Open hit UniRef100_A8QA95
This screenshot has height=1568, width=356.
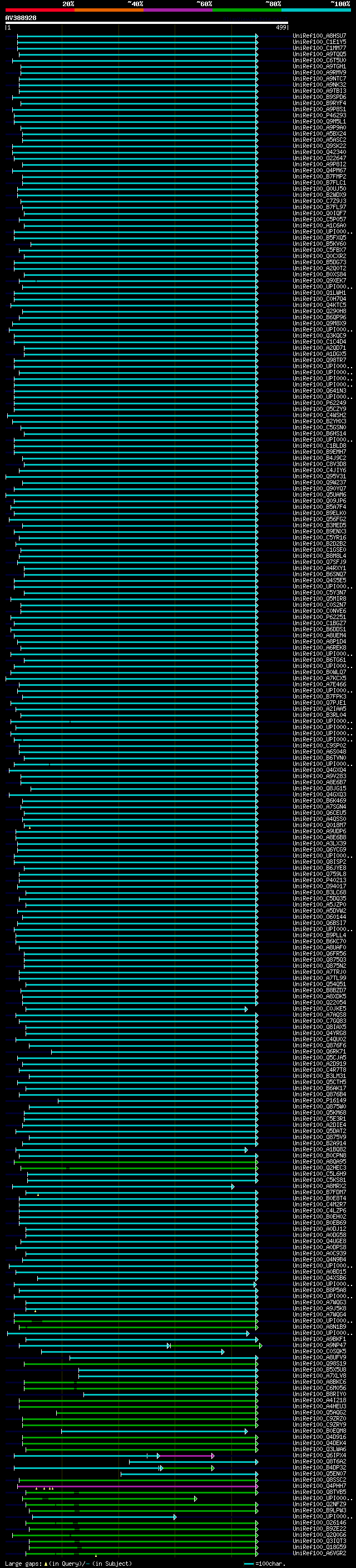[x=319, y=1161]
